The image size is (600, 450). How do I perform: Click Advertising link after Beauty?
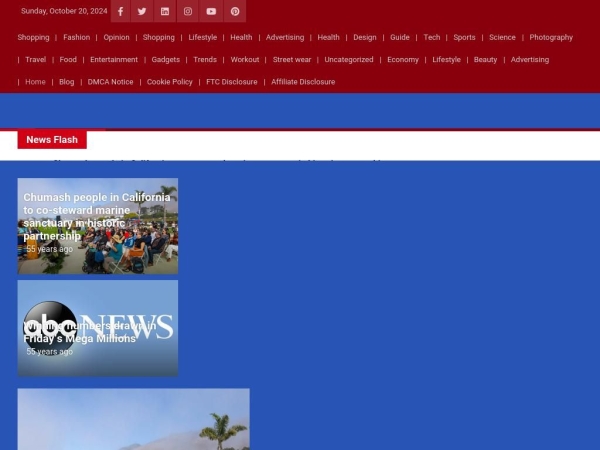tap(530, 60)
